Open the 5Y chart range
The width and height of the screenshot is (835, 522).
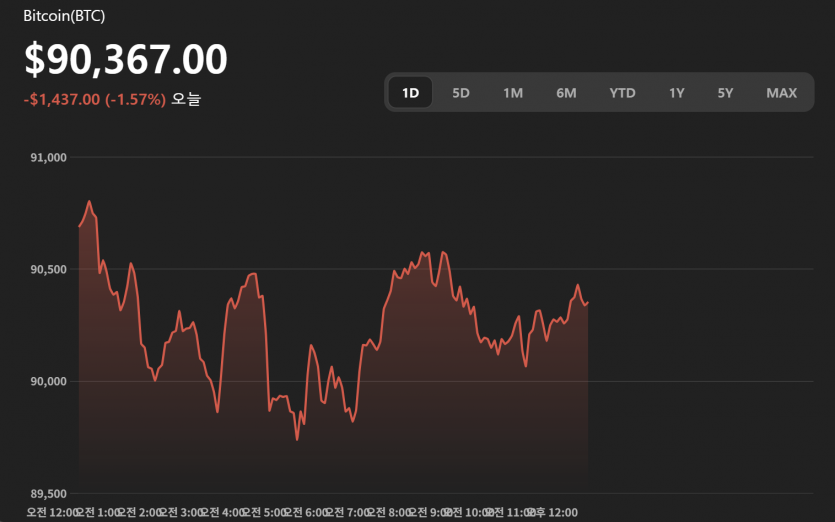click(725, 93)
